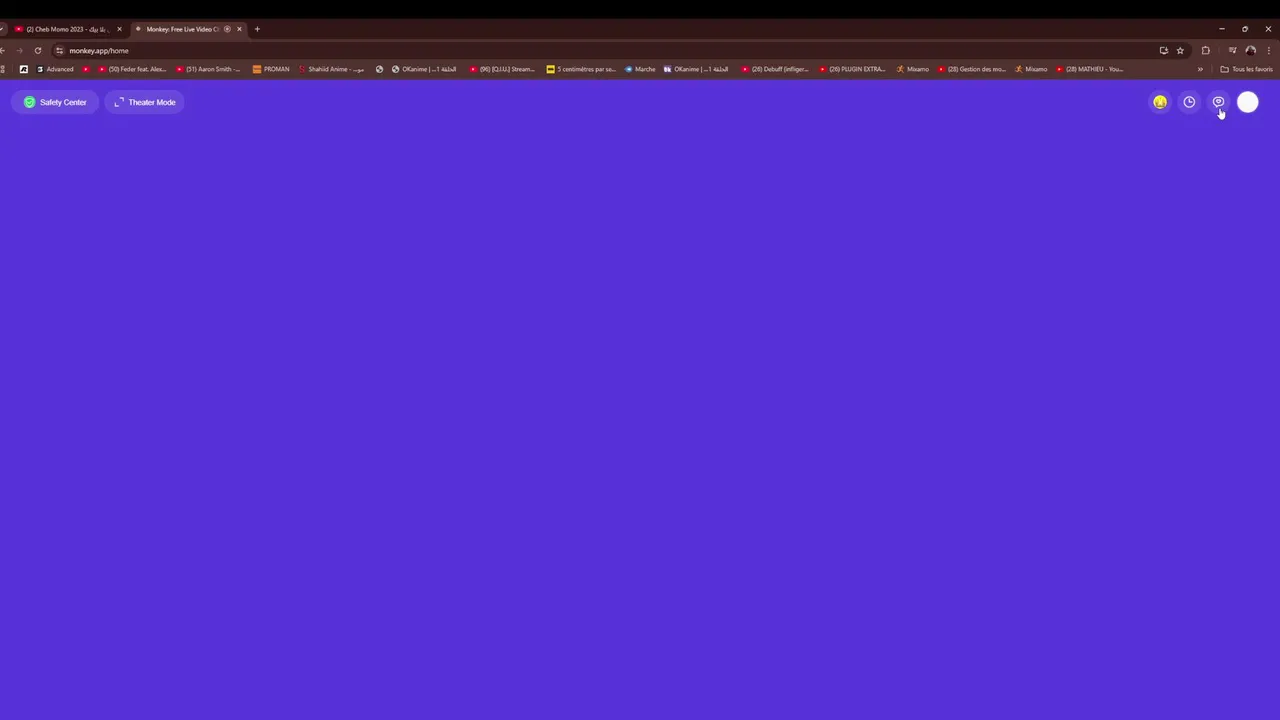Open the Chrome profile avatar
The image size is (1280, 720).
click(1250, 50)
